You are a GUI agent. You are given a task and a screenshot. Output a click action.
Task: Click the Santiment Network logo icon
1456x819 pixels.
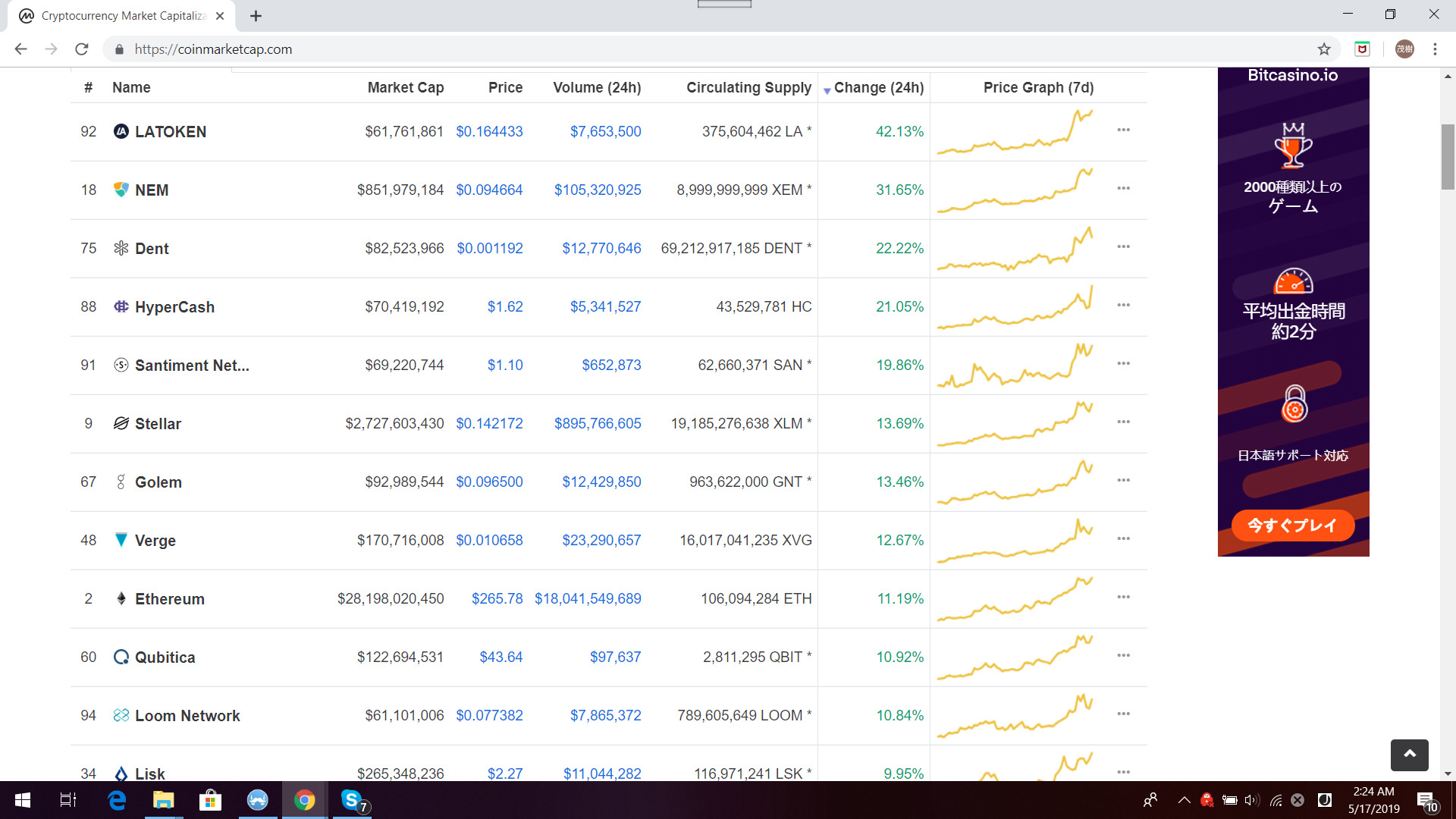121,365
